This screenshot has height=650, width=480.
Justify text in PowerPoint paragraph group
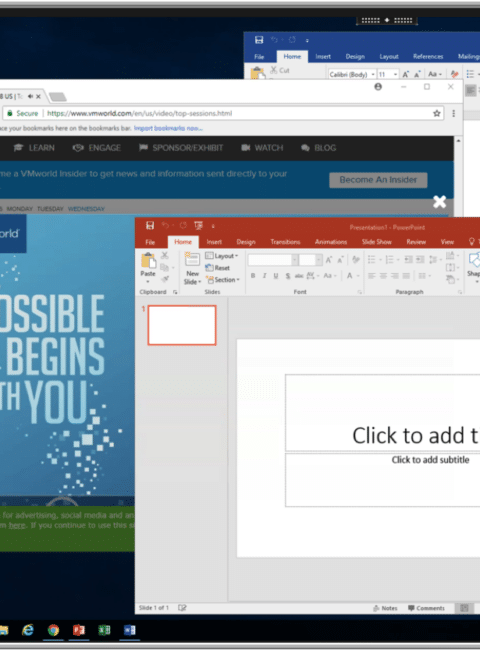[406, 276]
